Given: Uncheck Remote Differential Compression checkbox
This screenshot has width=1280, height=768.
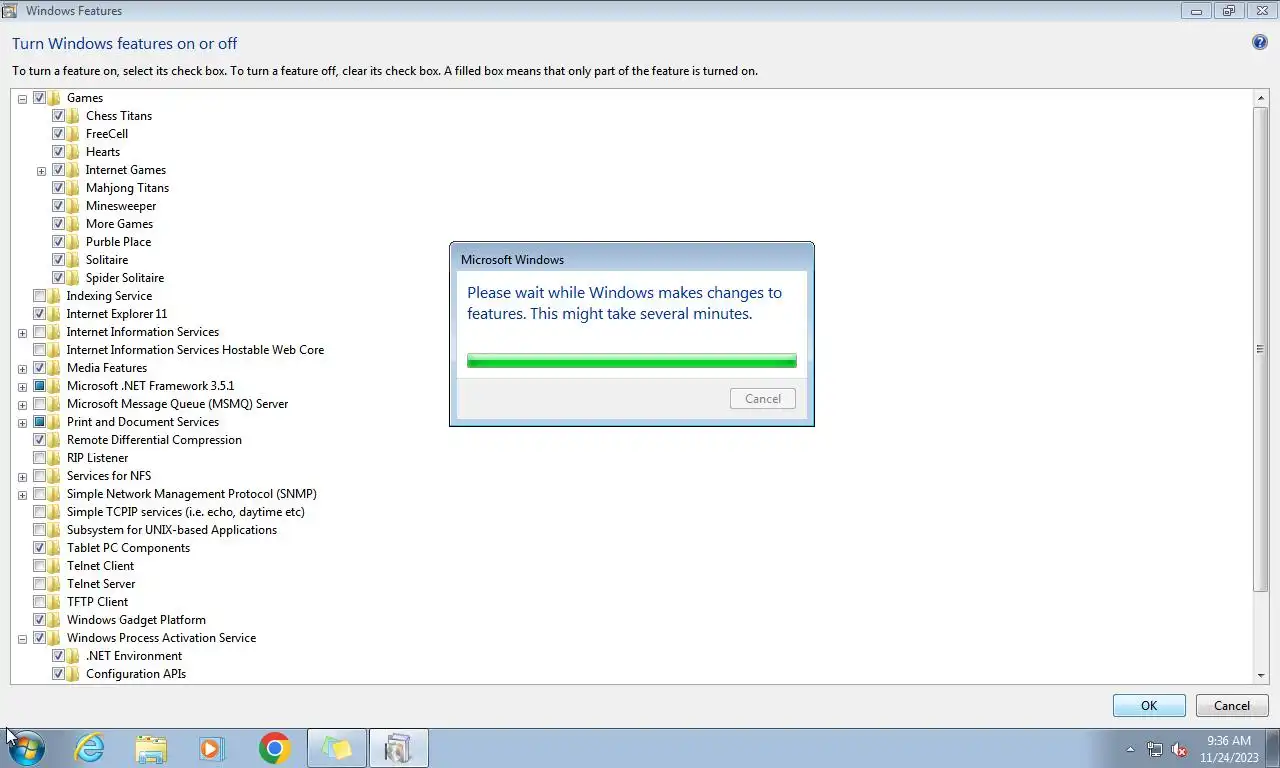Looking at the screenshot, I should tap(40, 440).
